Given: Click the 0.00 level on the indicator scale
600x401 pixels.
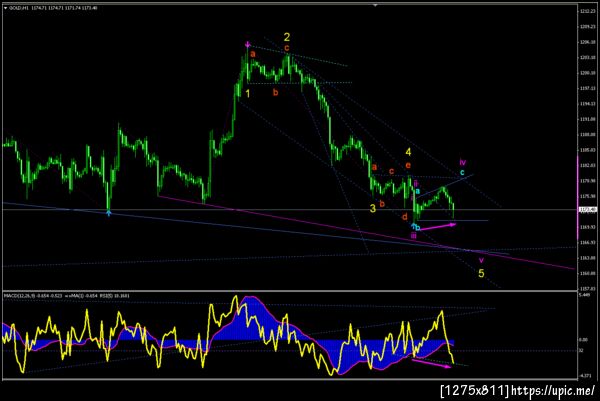Looking at the screenshot, I should tap(583, 339).
